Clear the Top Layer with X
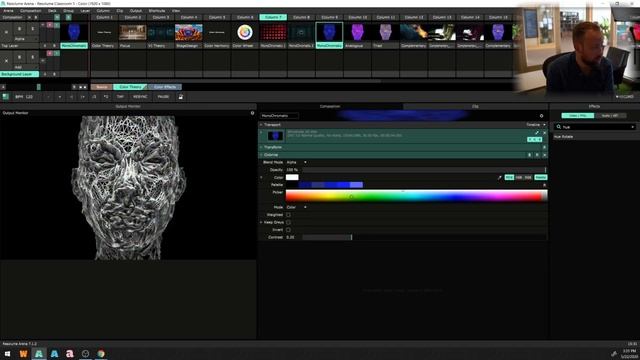 (7, 32)
